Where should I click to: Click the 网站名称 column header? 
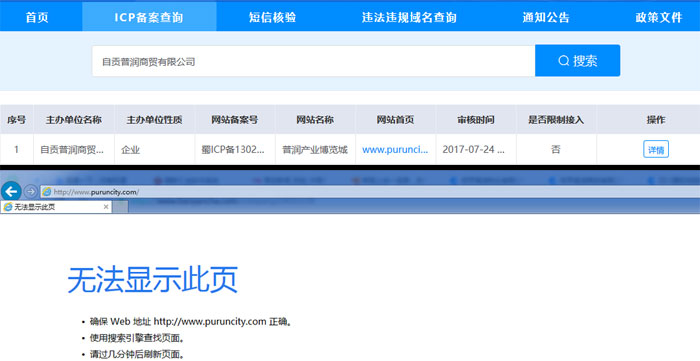[315, 120]
